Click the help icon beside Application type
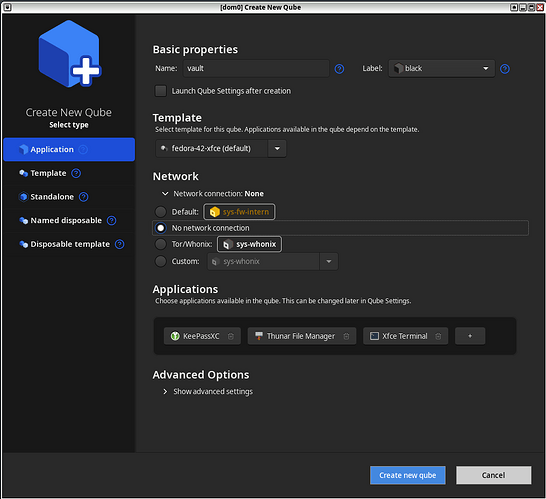Screen dimensions: 546x499 tap(83, 149)
